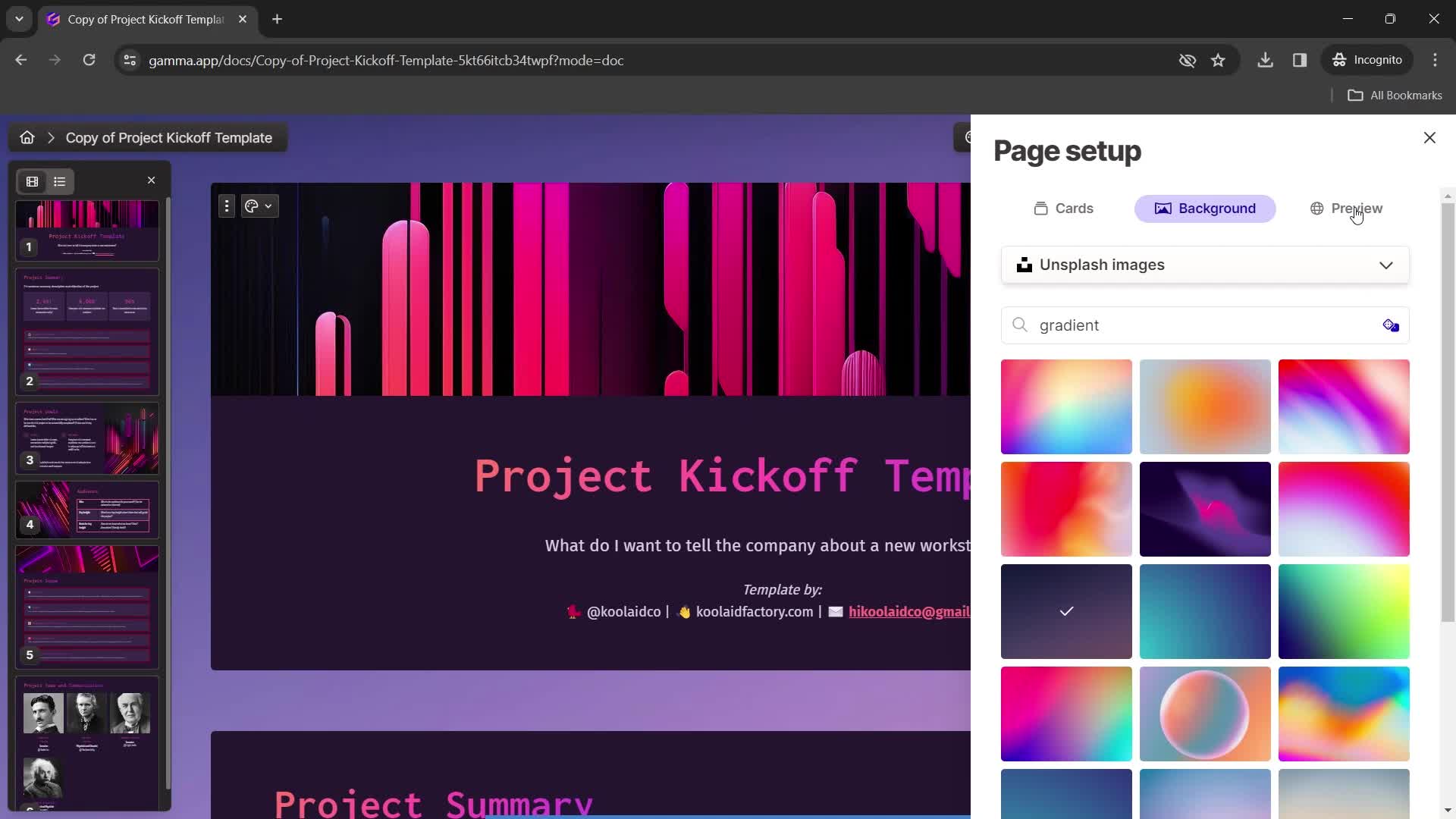The image size is (1456, 819).
Task: Click the search magnifier icon
Action: coord(1020,325)
